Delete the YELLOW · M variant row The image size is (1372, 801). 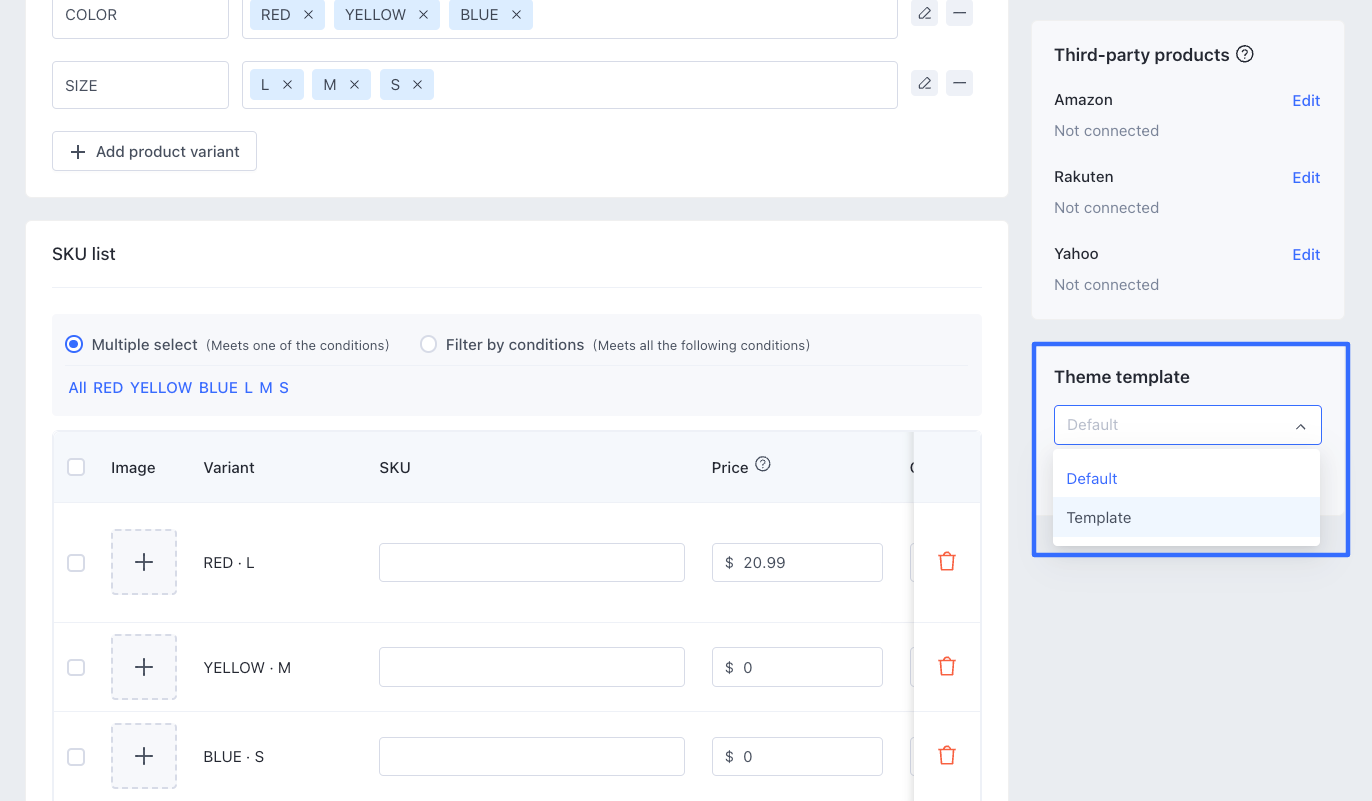pyautogui.click(x=946, y=667)
